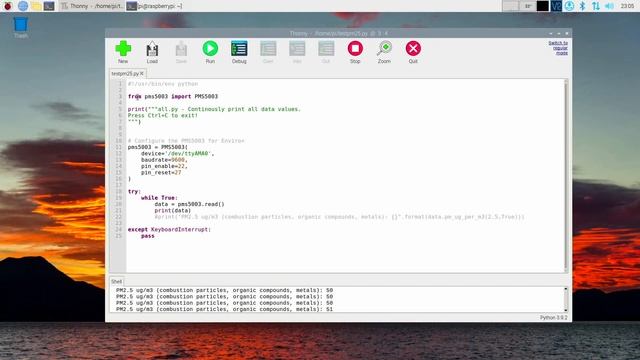Image resolution: width=640 pixels, height=360 pixels.
Task: Click the 'data = pms5003.read()' line
Action: coord(189,204)
